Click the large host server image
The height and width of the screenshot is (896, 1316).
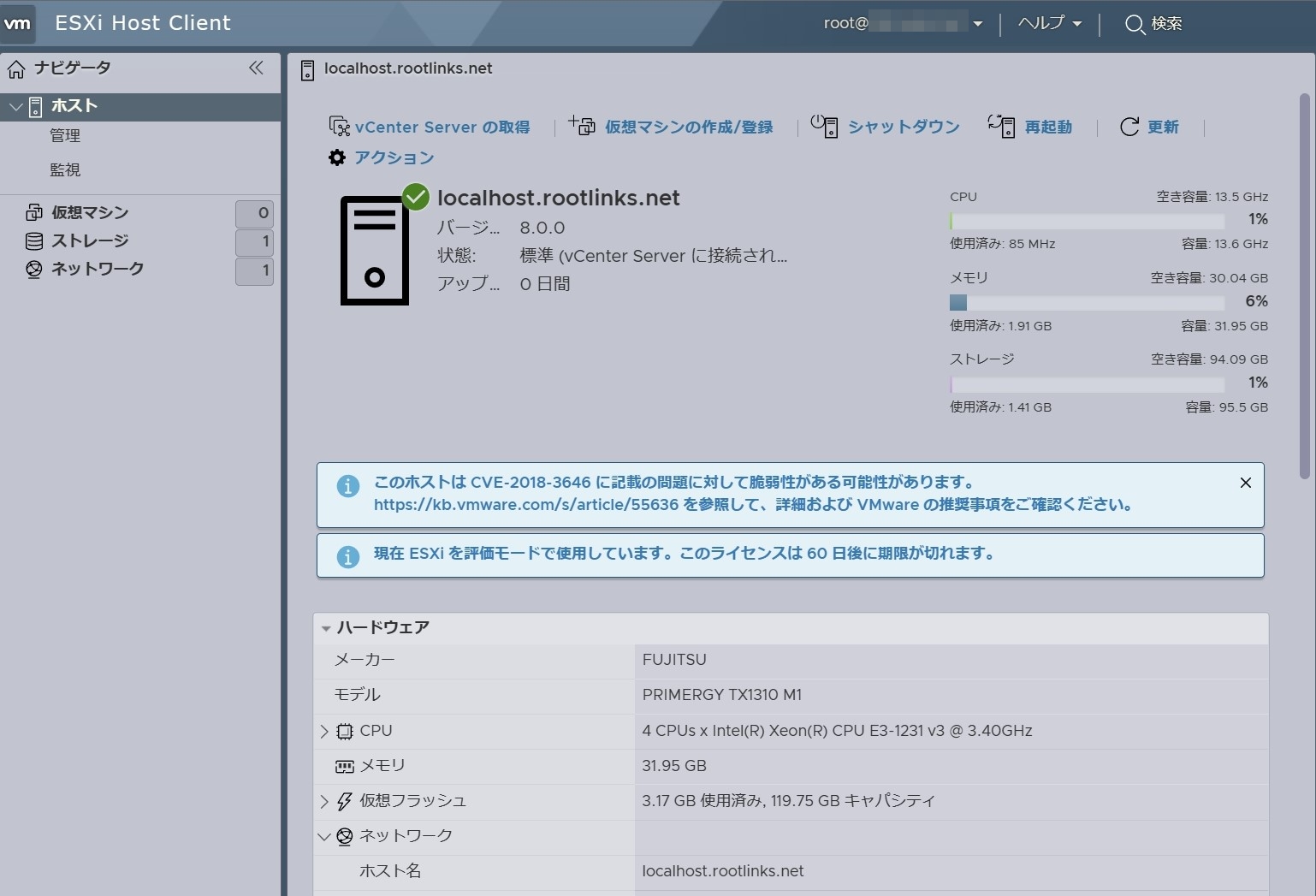(x=375, y=250)
